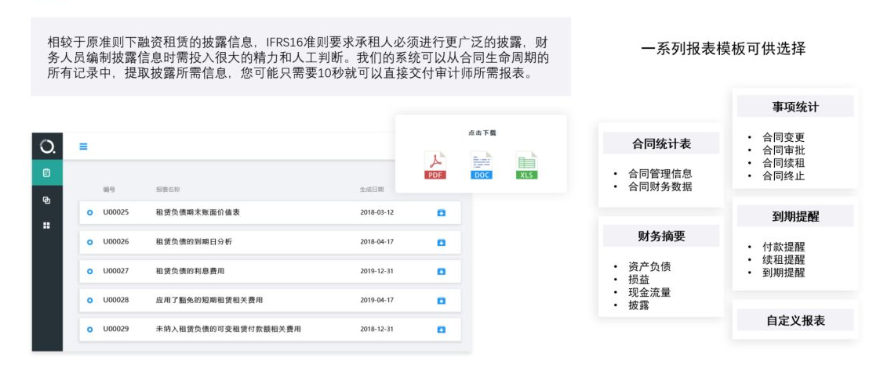
Task: Click download icon for U00026 row
Action: (441, 242)
